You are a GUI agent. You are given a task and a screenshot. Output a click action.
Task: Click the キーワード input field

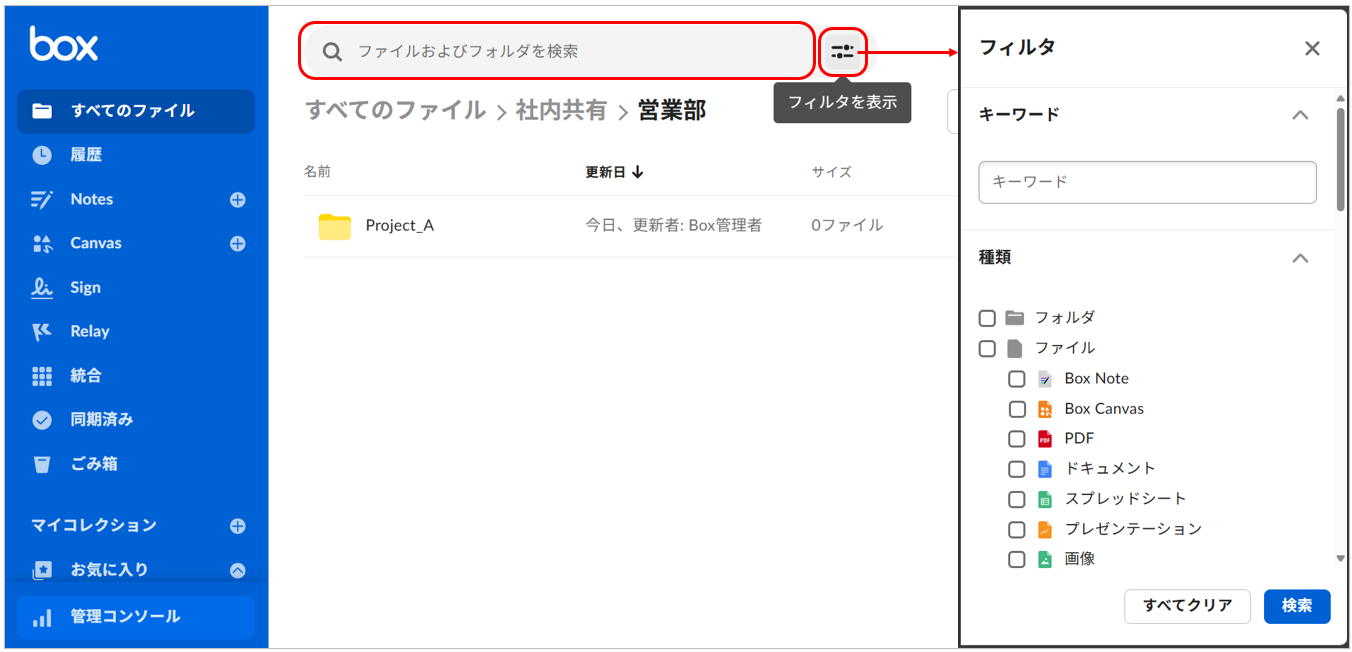point(1147,183)
